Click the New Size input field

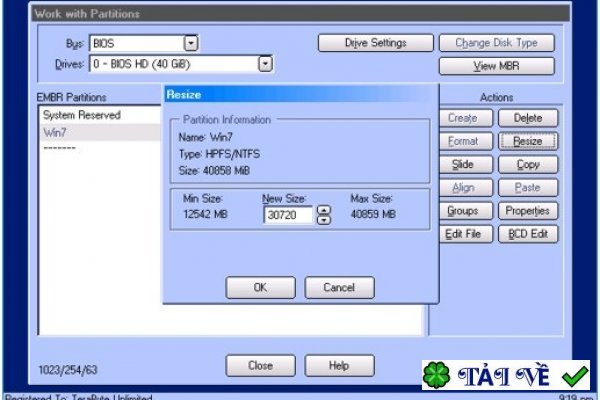[288, 215]
